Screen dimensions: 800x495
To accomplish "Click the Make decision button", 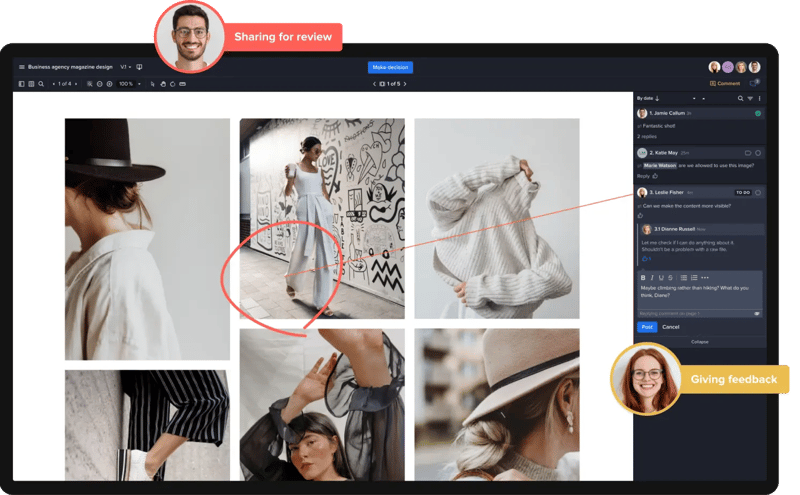I will pyautogui.click(x=390, y=67).
